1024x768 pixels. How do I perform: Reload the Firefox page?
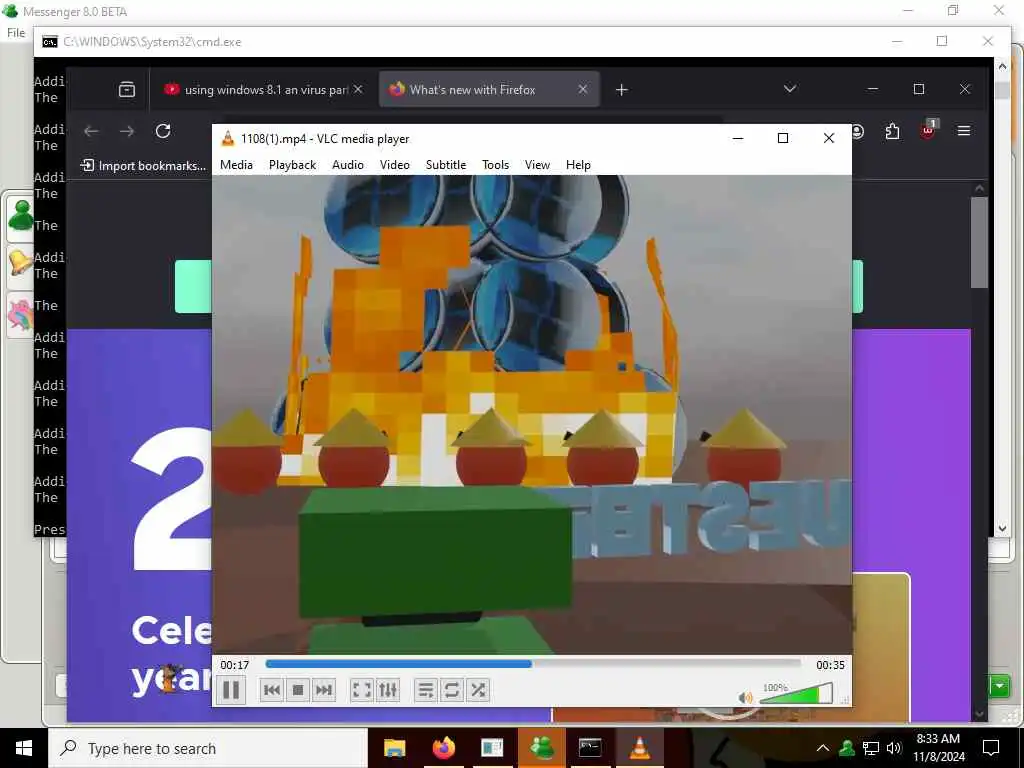(163, 131)
